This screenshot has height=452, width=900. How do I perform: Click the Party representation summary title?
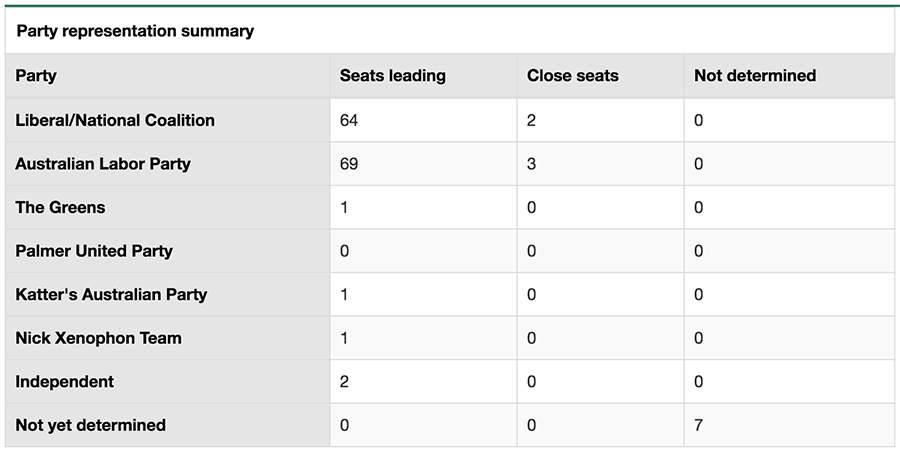[135, 30]
